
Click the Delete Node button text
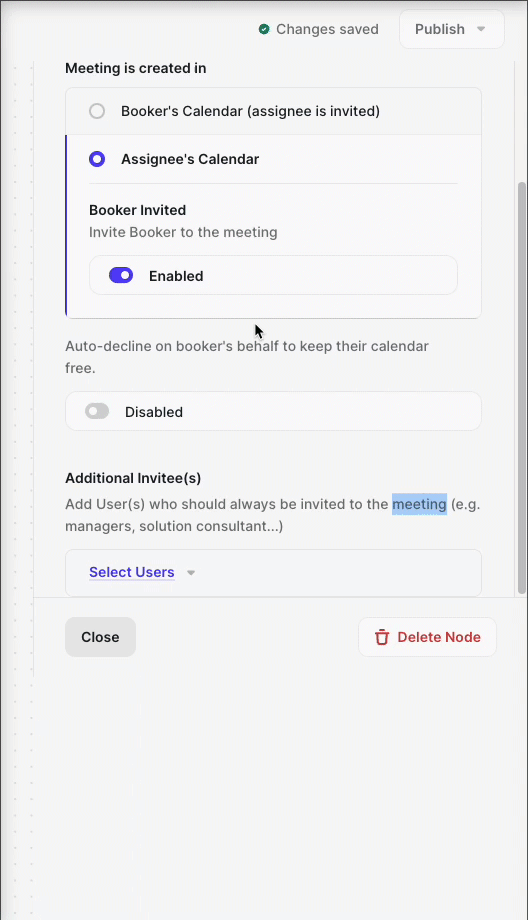pyautogui.click(x=439, y=637)
